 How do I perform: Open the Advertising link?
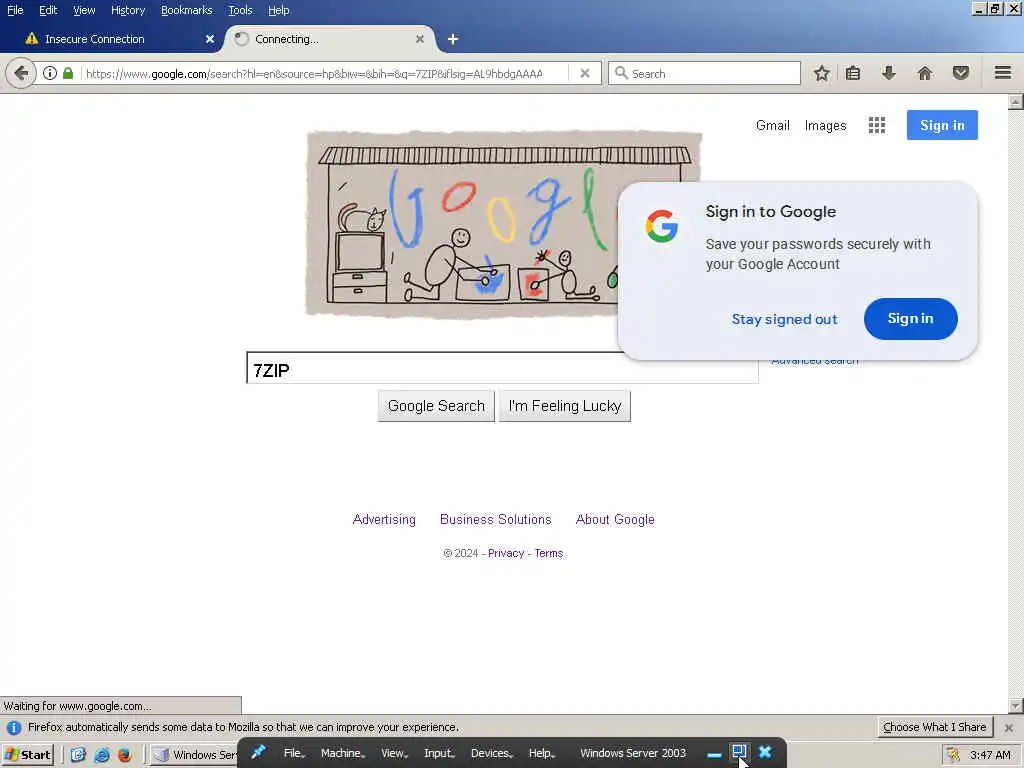click(x=384, y=519)
